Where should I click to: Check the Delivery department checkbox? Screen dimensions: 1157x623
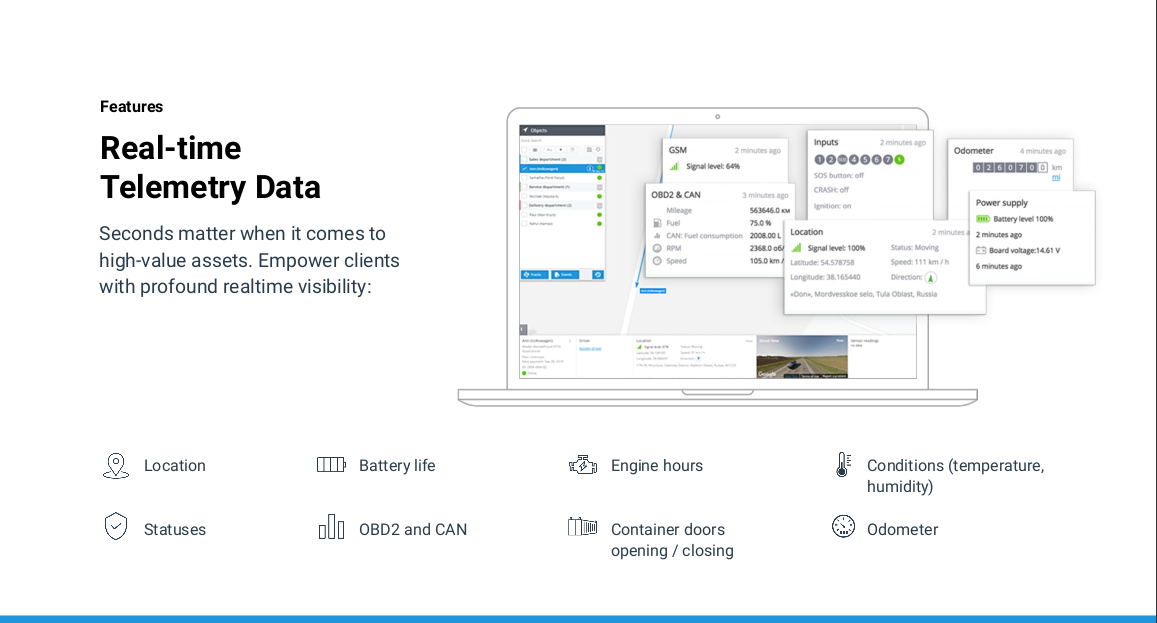pos(524,205)
